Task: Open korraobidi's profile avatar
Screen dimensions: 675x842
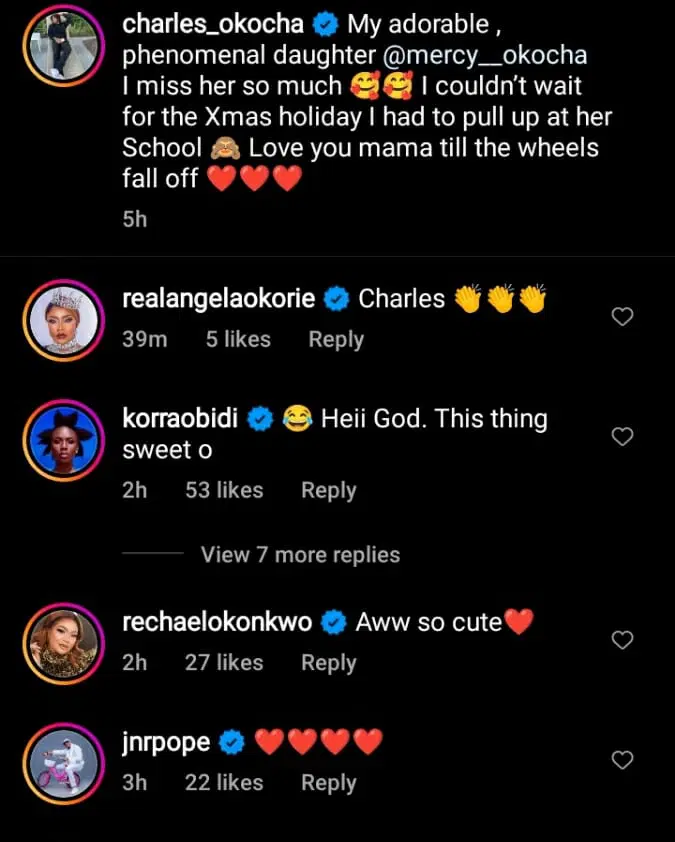Action: pyautogui.click(x=60, y=439)
